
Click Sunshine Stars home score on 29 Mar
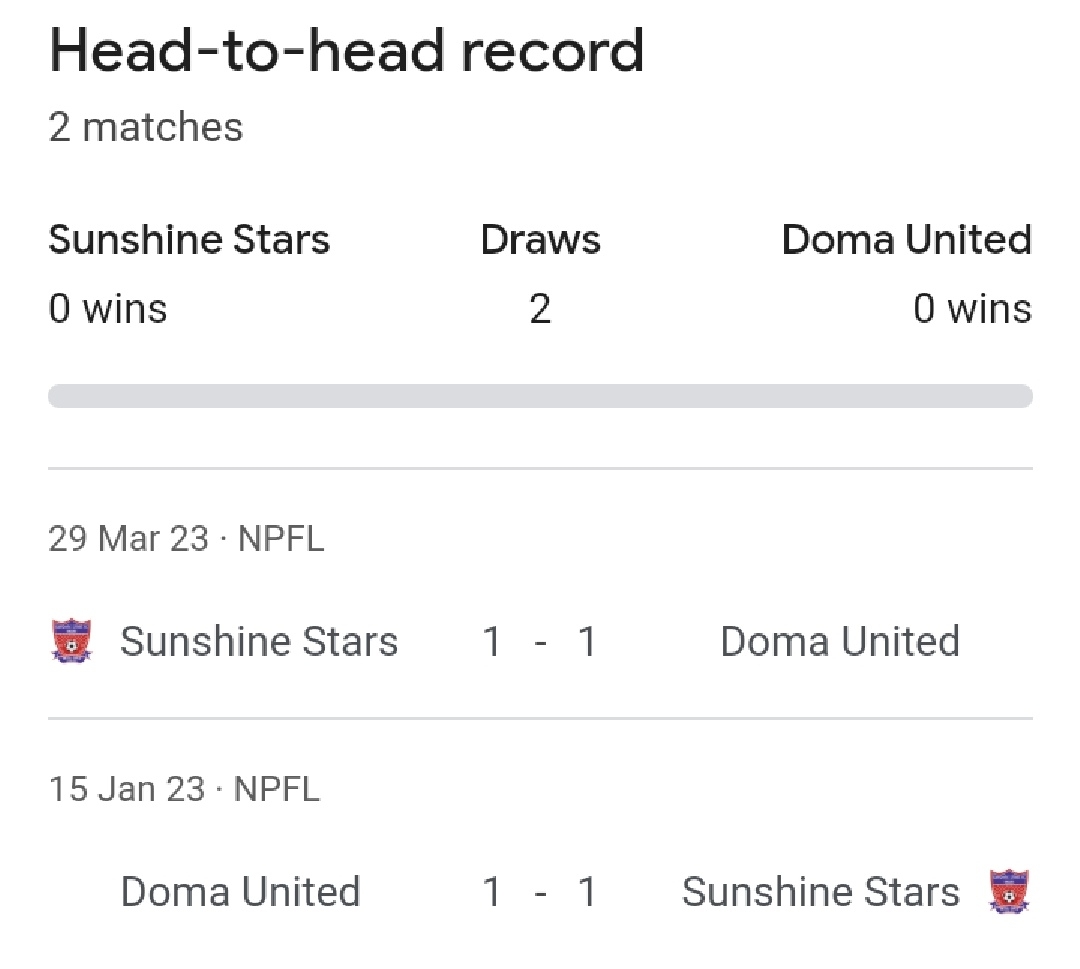tap(491, 641)
